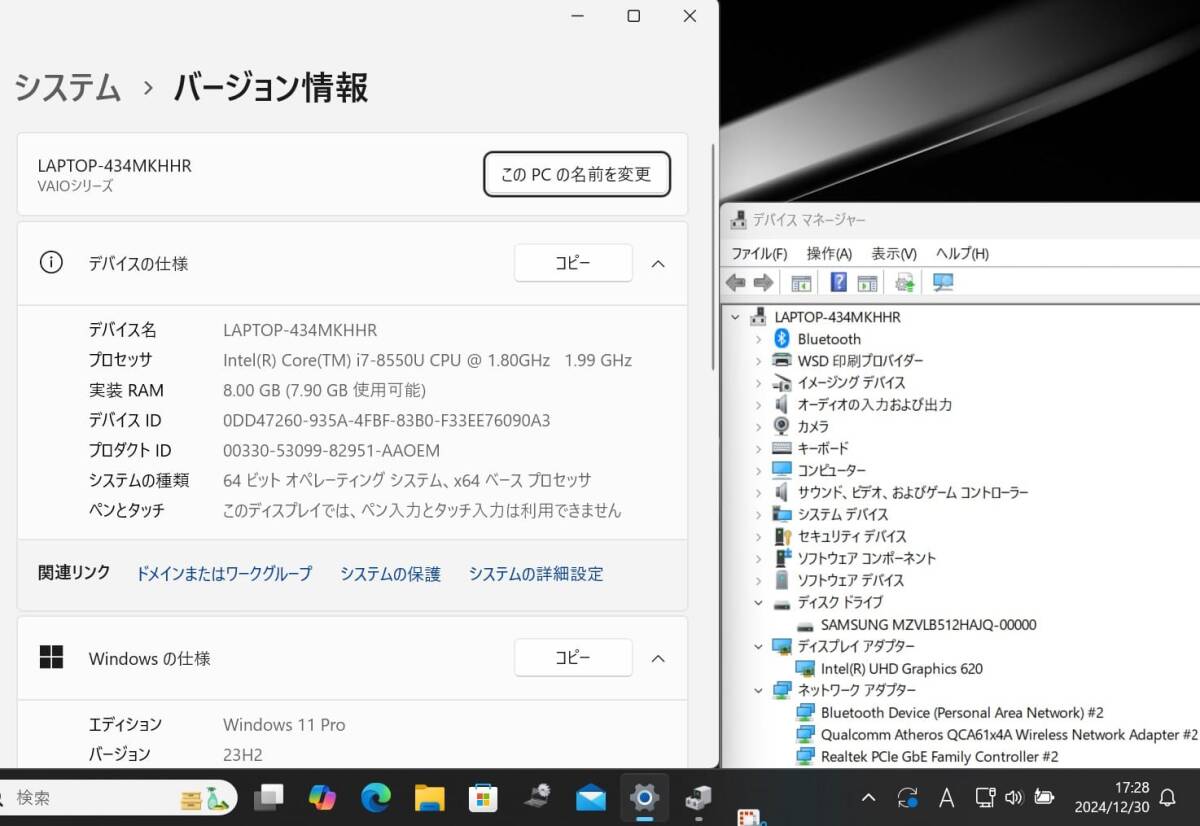The width and height of the screenshot is (1200, 826).
Task: Open Help from the blue question mark icon
Action: (x=838, y=283)
